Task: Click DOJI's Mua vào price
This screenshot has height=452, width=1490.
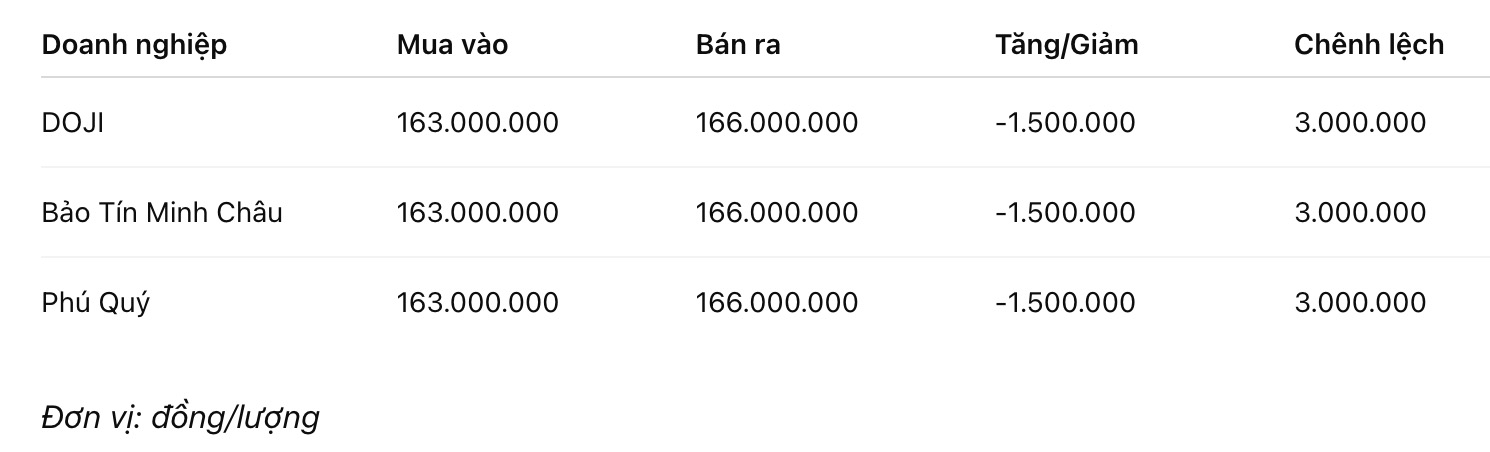Action: point(477,123)
